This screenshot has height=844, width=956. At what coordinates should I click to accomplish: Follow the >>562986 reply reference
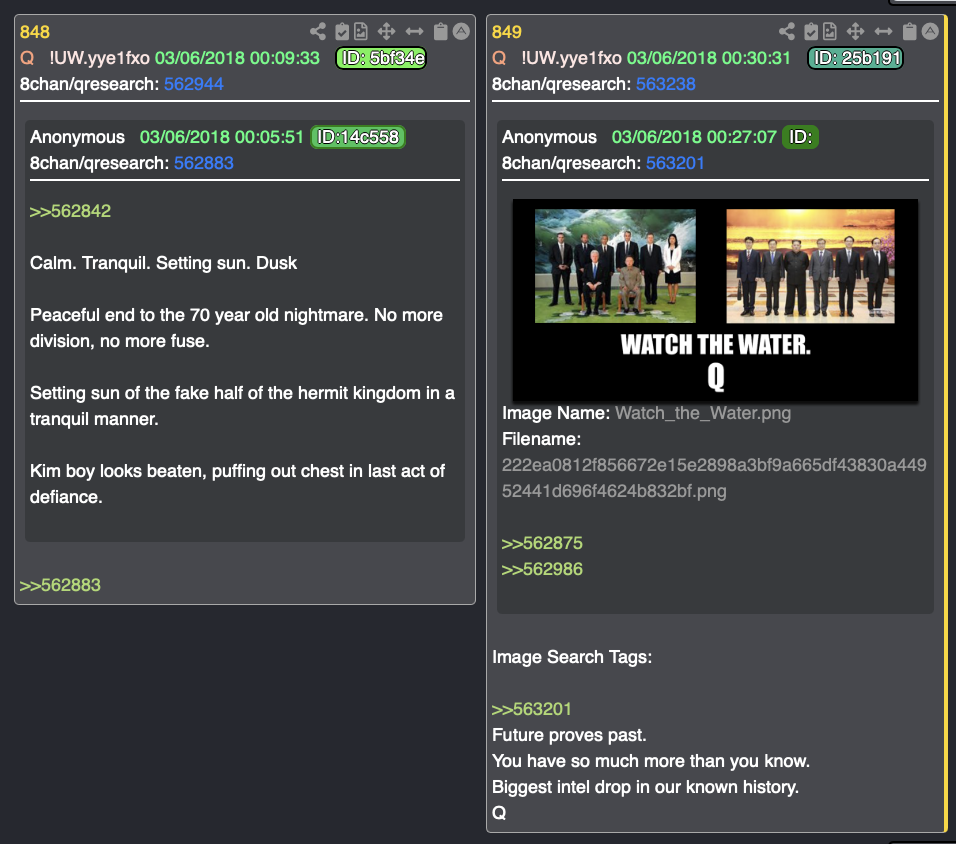click(542, 569)
